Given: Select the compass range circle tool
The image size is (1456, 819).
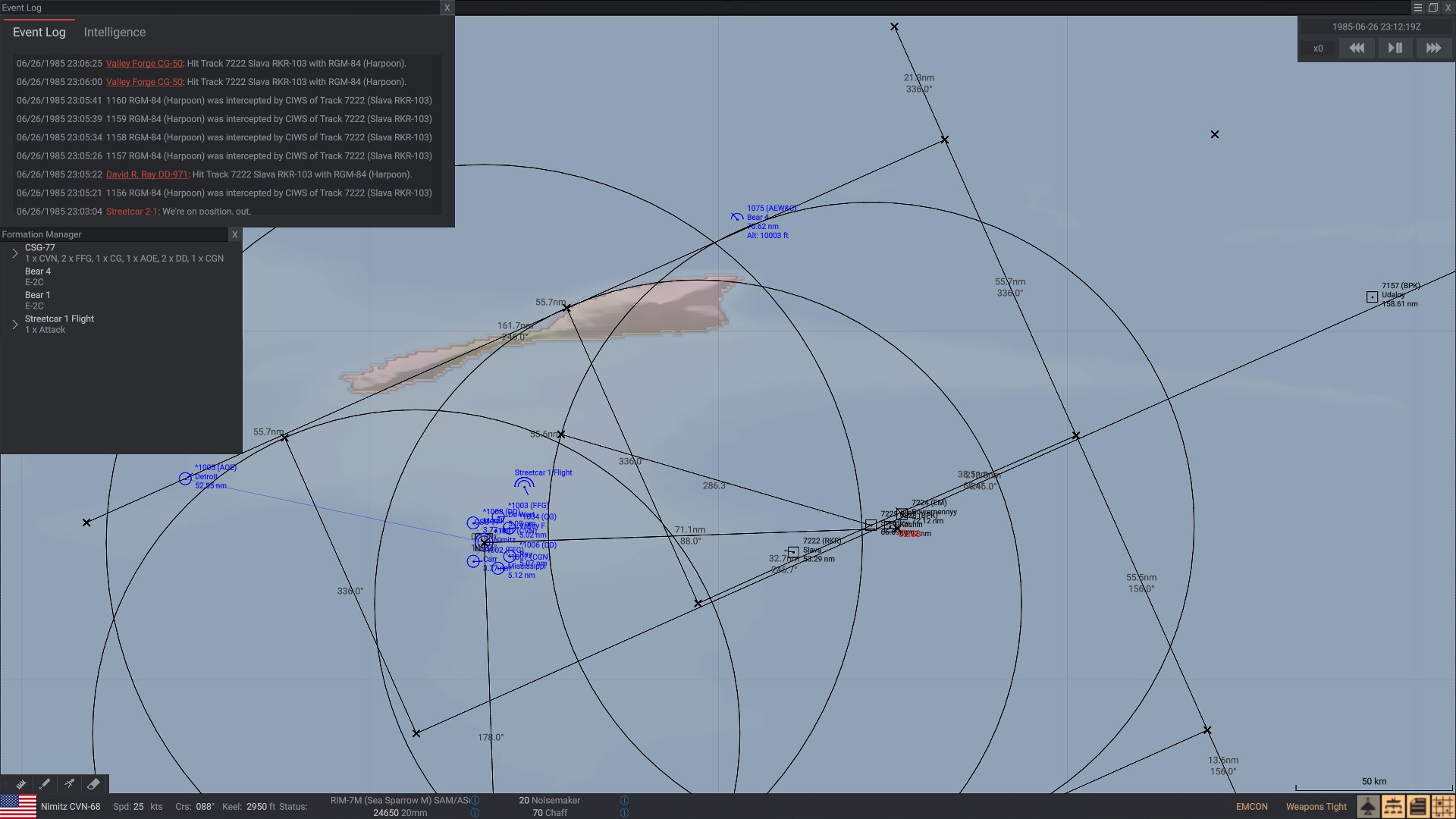Looking at the screenshot, I should [x=69, y=783].
